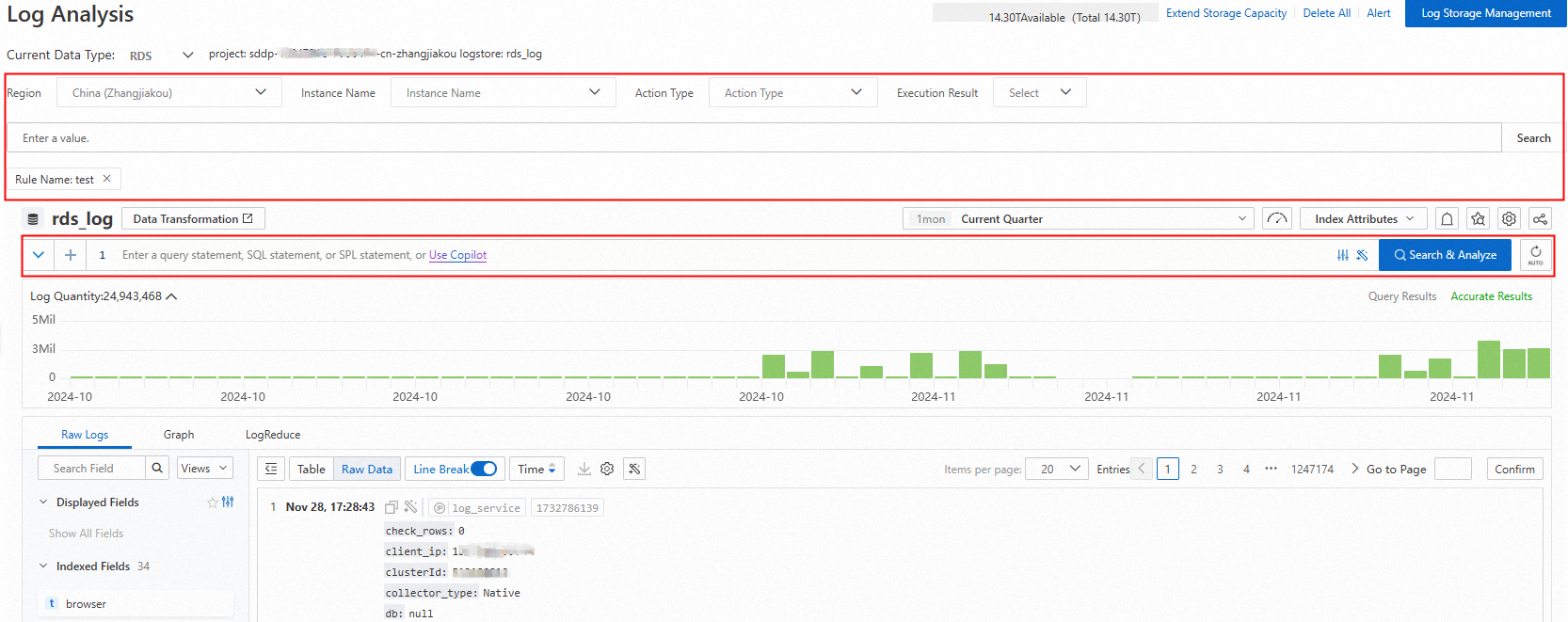Click the star icon beside Displayed Fields
Viewport: 1568px width, 622px height.
[213, 502]
